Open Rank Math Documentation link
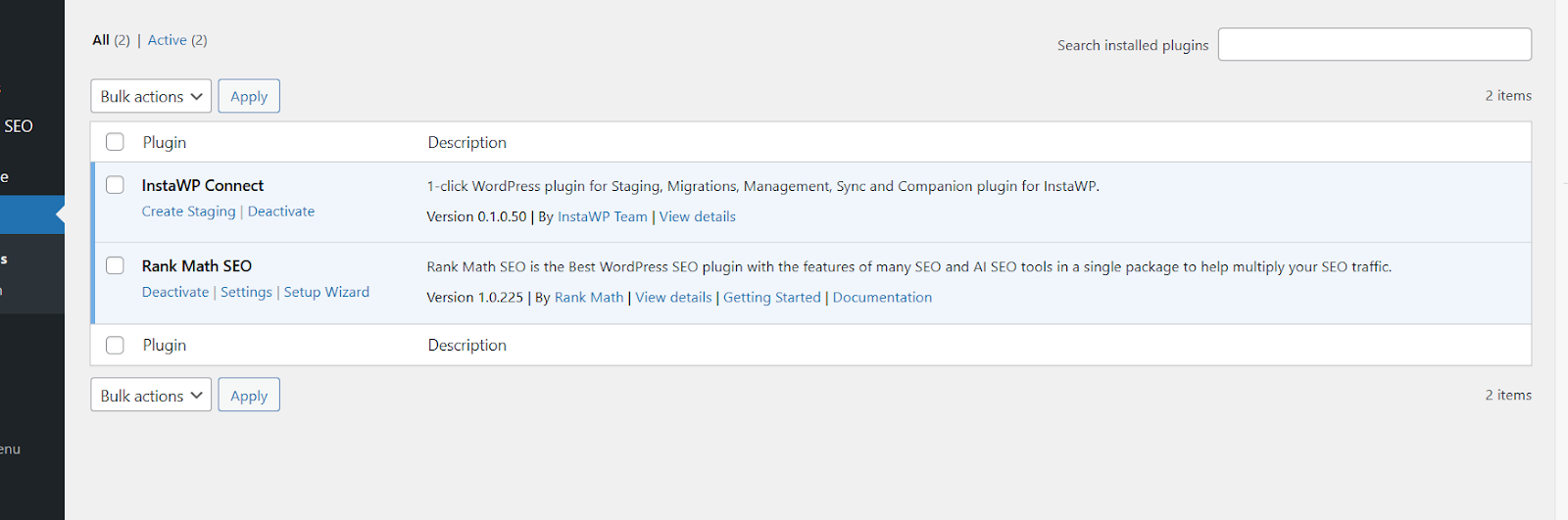Screen dimensions: 1568x520 pos(882,297)
